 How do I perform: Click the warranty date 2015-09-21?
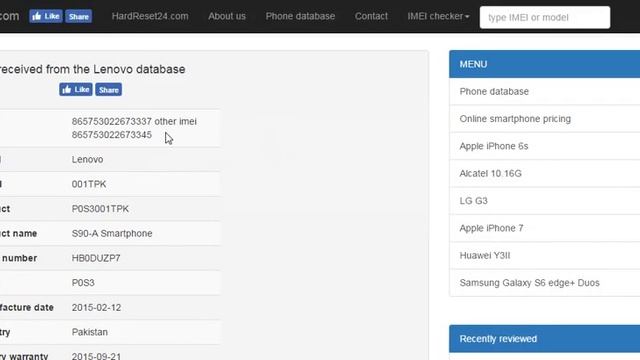tap(96, 356)
